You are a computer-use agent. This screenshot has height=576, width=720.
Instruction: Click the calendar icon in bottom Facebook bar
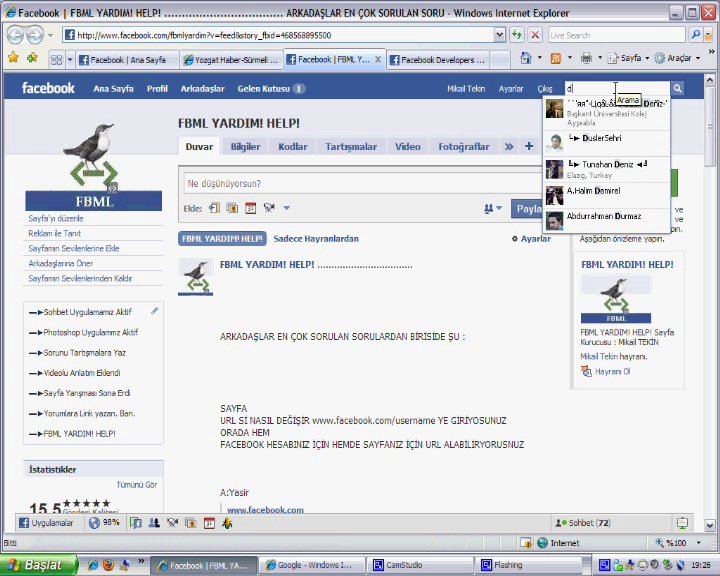tap(209, 523)
